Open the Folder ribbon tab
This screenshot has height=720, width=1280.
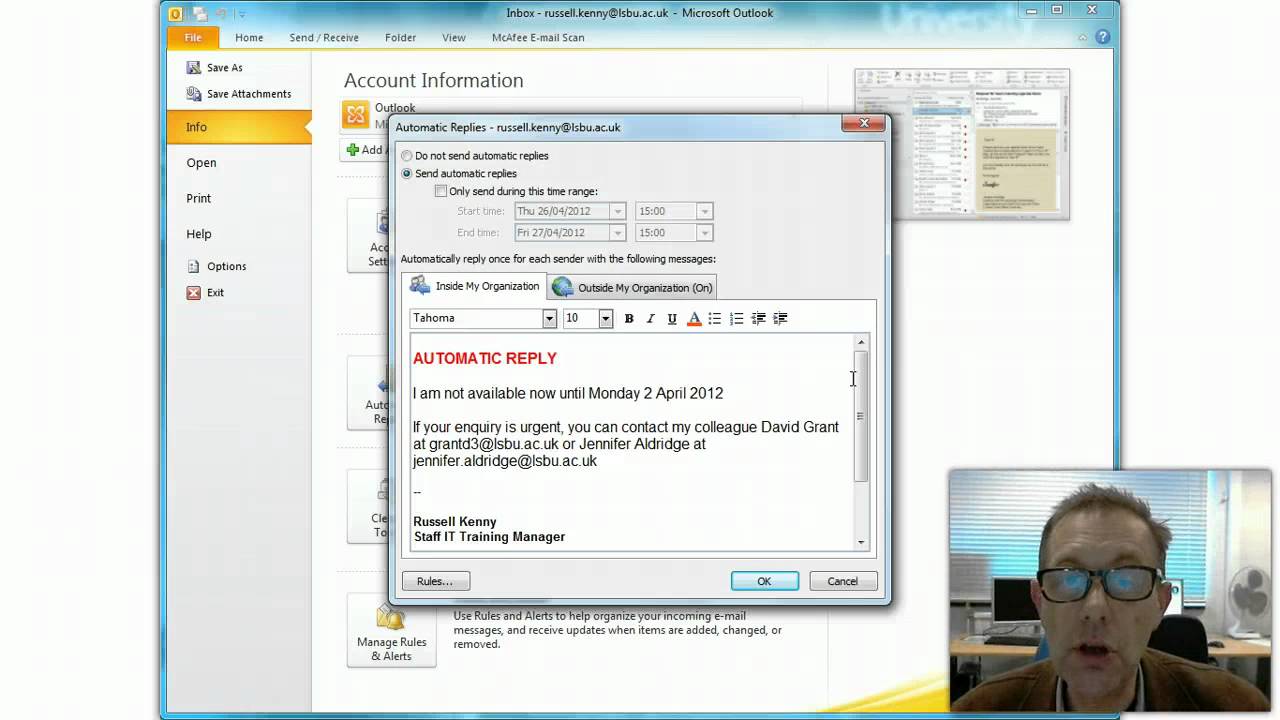[x=400, y=37]
